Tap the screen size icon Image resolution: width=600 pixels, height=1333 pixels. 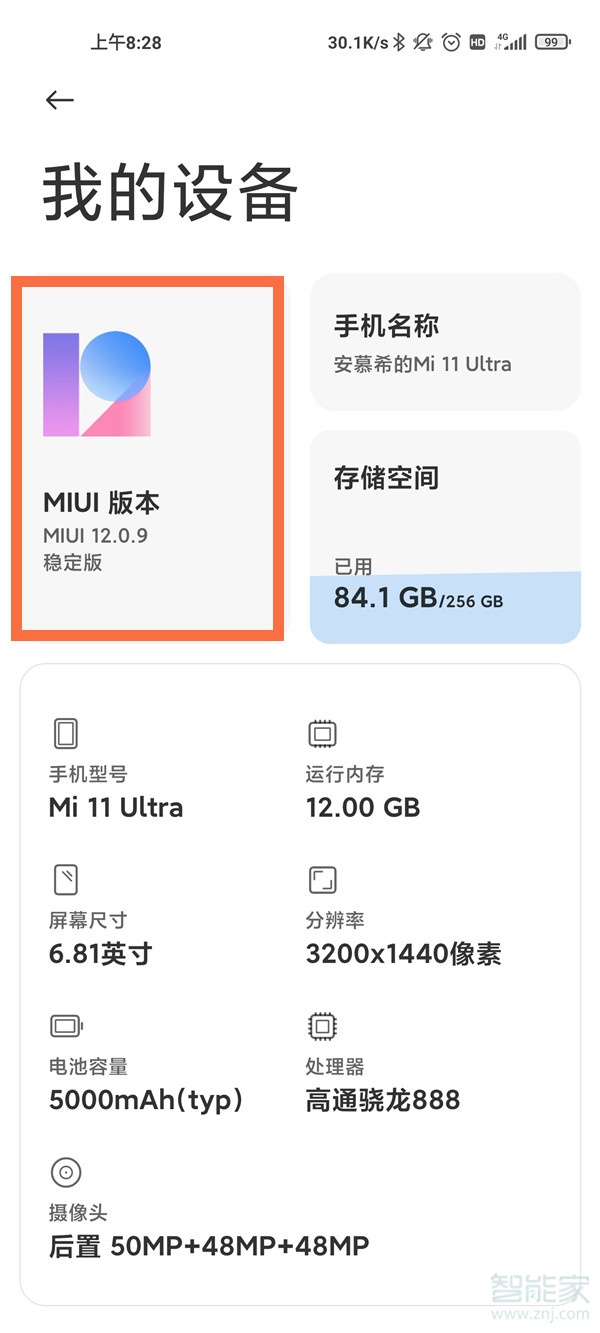66,880
